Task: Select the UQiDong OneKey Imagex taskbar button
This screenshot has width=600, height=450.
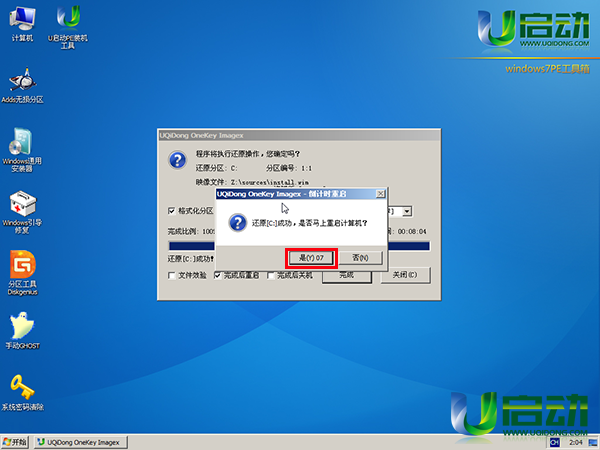Action: [81, 443]
